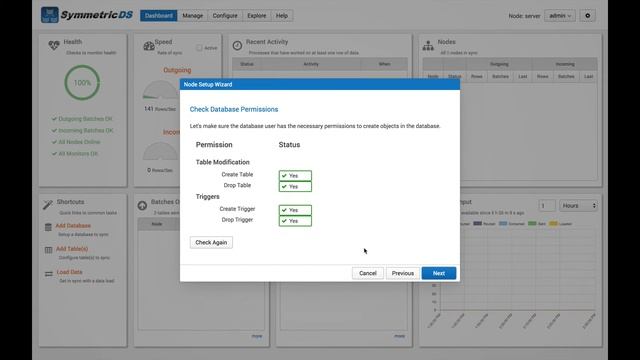The height and width of the screenshot is (360, 640).
Task: Open the Explore menu
Action: point(257,16)
